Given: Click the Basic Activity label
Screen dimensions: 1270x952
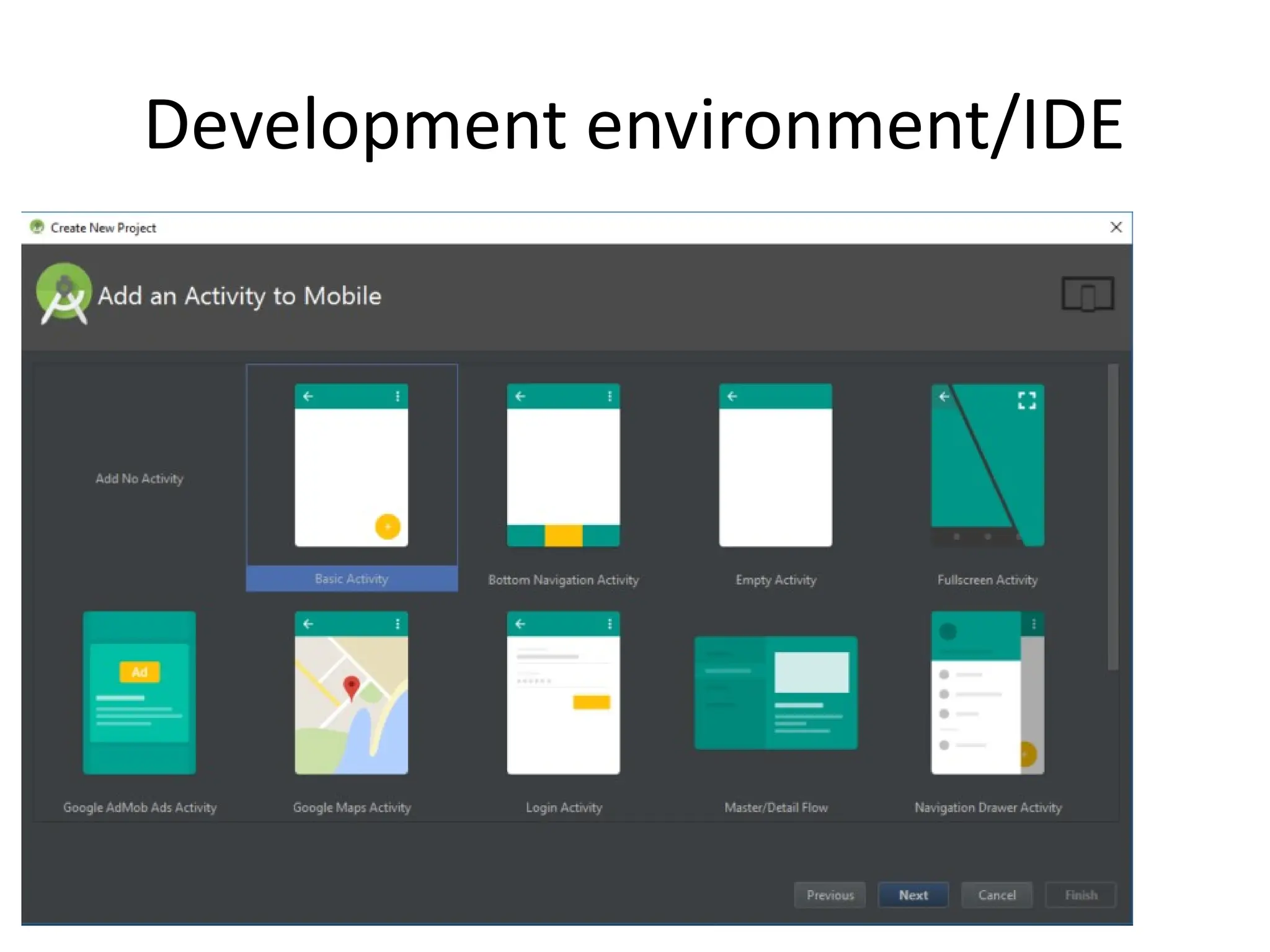Looking at the screenshot, I should [352, 579].
